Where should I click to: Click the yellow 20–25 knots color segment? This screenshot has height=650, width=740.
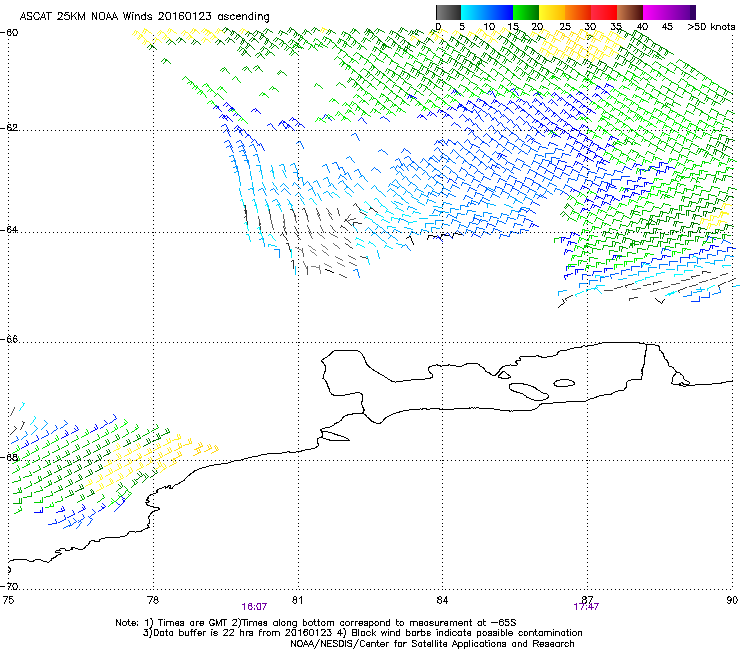pos(552,12)
